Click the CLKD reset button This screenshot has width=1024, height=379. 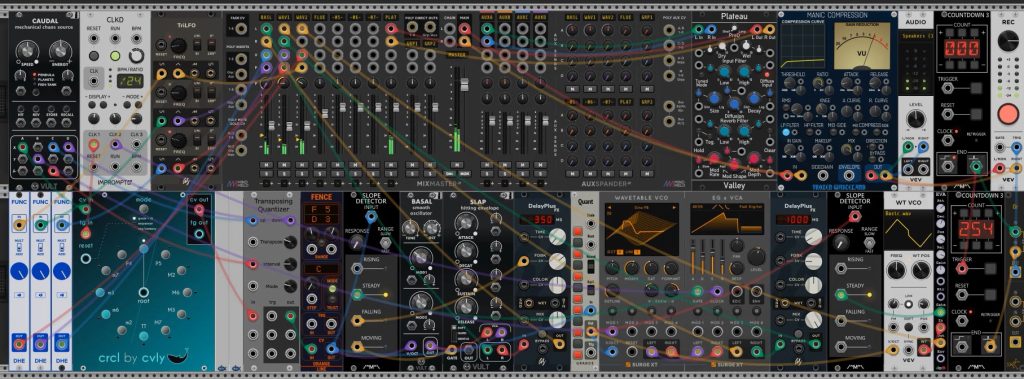click(94, 56)
